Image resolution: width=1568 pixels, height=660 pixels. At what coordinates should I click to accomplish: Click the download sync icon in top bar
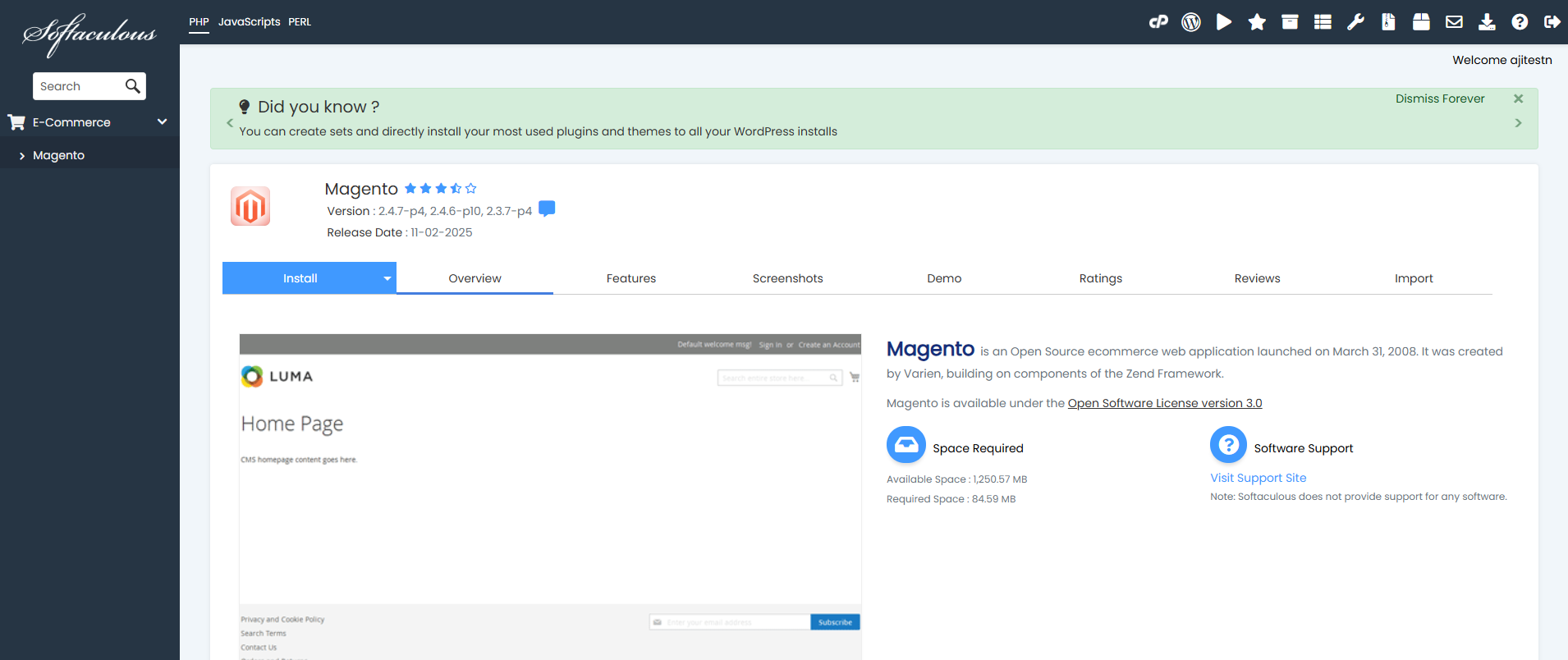point(1487,22)
